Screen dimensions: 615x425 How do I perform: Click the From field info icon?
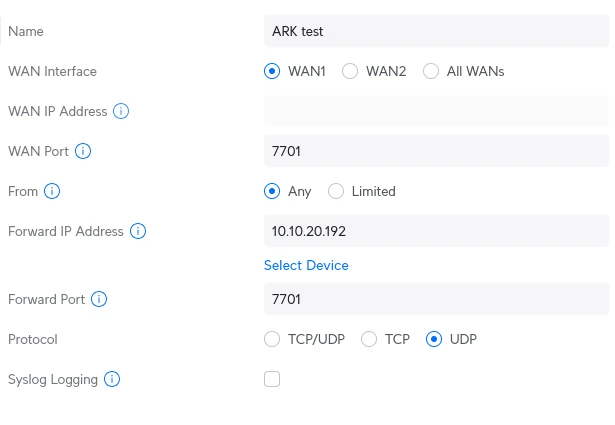[52, 191]
